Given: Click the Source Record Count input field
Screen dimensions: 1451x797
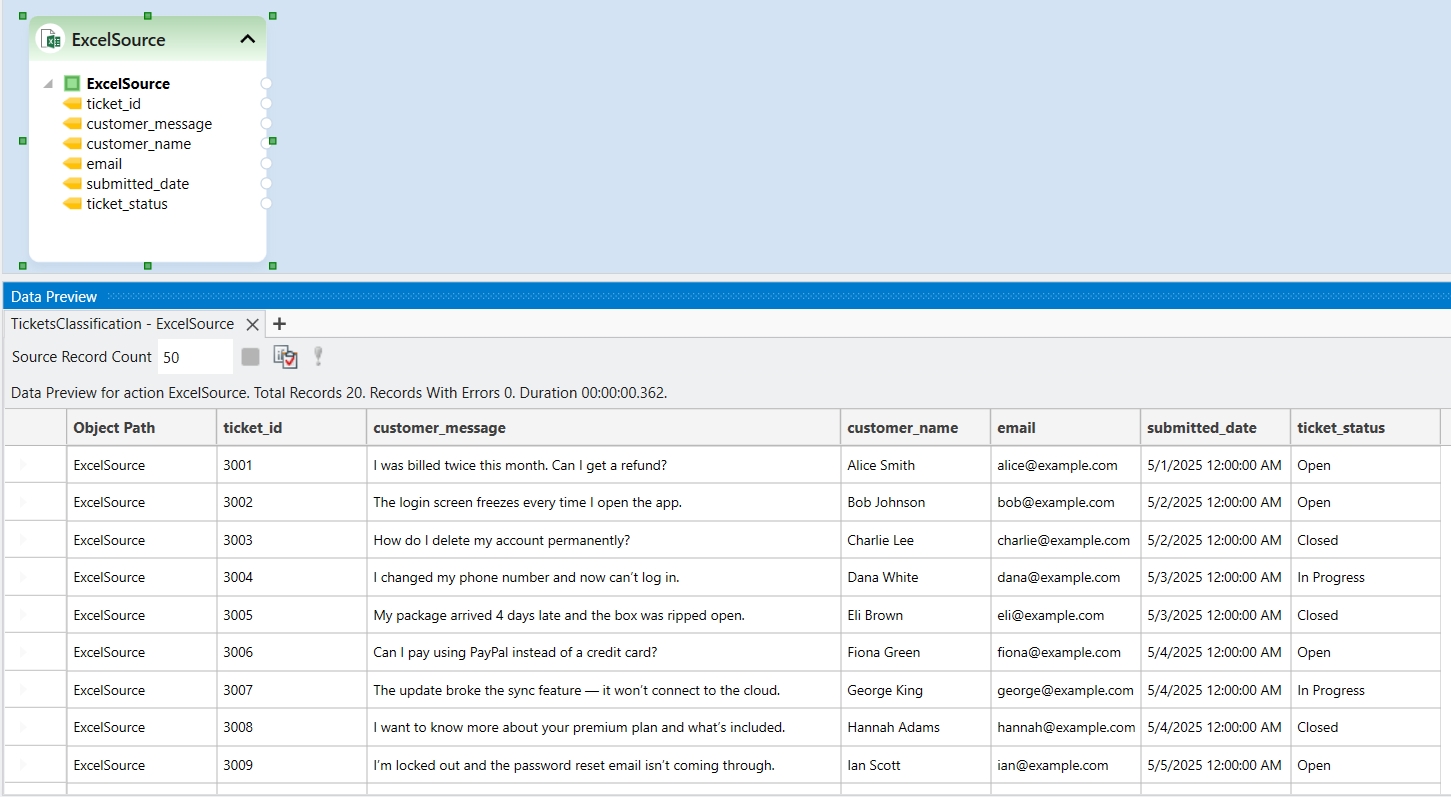Looking at the screenshot, I should (x=195, y=357).
